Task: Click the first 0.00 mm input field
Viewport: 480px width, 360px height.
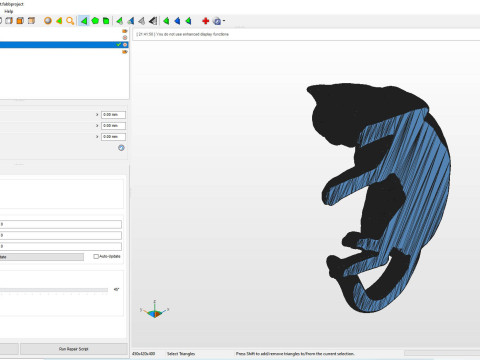Action: 113,115
